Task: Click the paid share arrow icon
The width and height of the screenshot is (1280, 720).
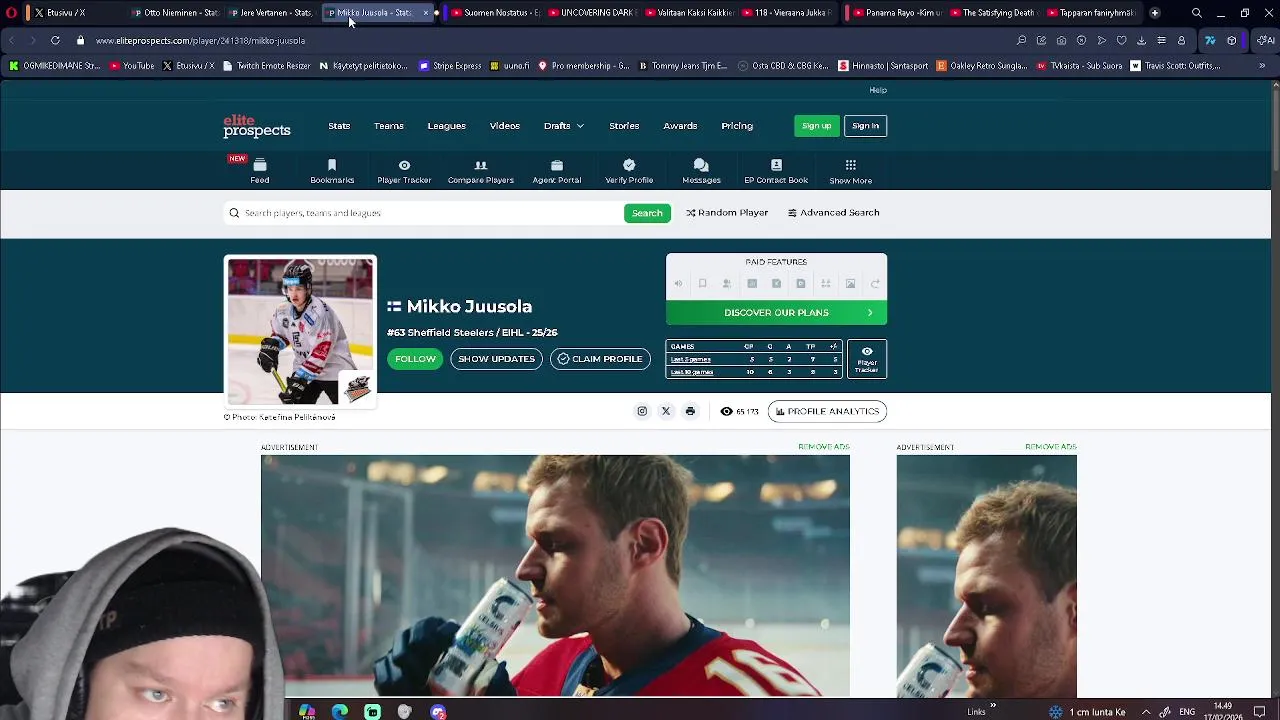Action: coord(875,284)
